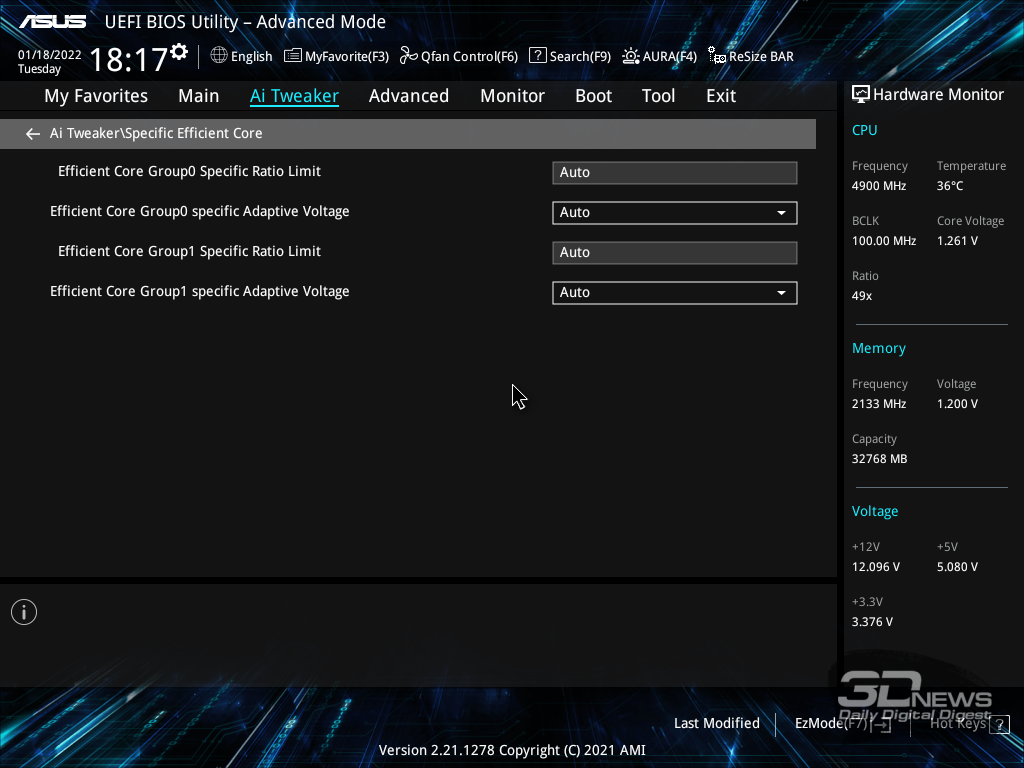Click the Tuesday weekday text
Viewport: 1024px width, 768px height.
(x=39, y=69)
